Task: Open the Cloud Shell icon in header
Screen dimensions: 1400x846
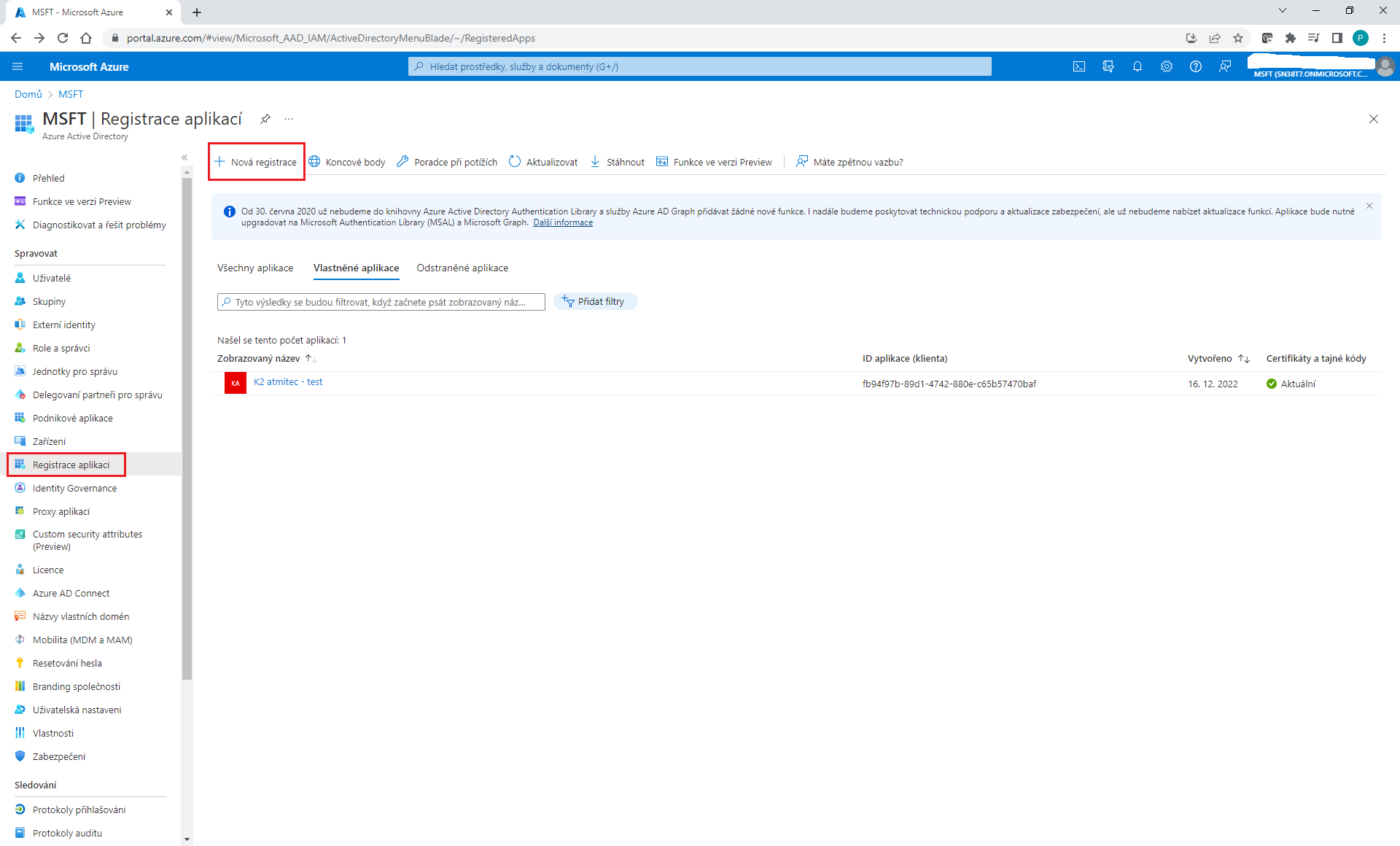Action: click(1079, 66)
